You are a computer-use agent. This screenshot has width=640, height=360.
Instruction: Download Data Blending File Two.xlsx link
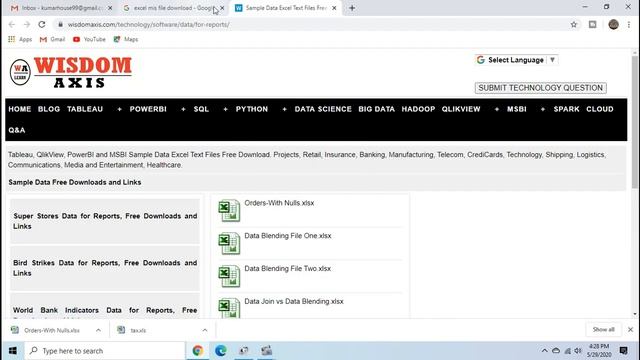tap(287, 269)
